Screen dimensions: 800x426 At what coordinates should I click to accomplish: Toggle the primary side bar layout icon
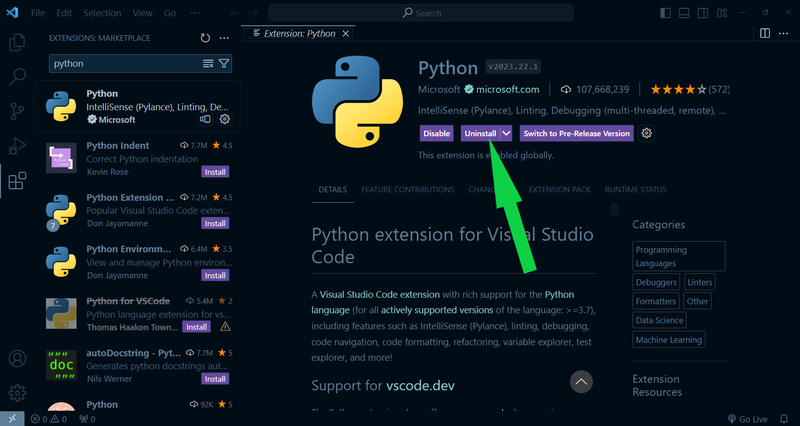(x=665, y=13)
